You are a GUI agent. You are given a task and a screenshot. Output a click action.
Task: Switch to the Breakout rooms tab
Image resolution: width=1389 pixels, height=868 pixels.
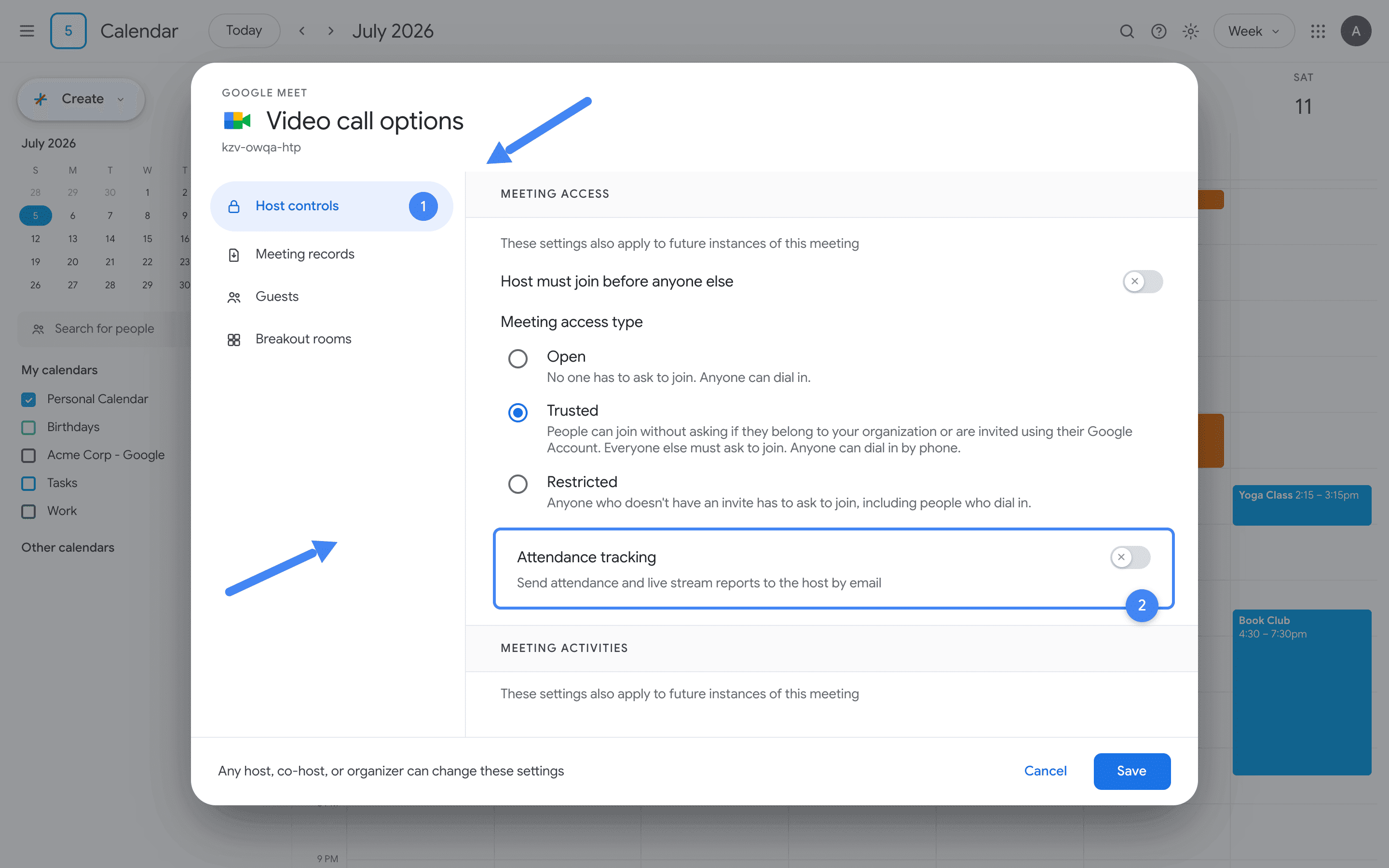[331, 339]
